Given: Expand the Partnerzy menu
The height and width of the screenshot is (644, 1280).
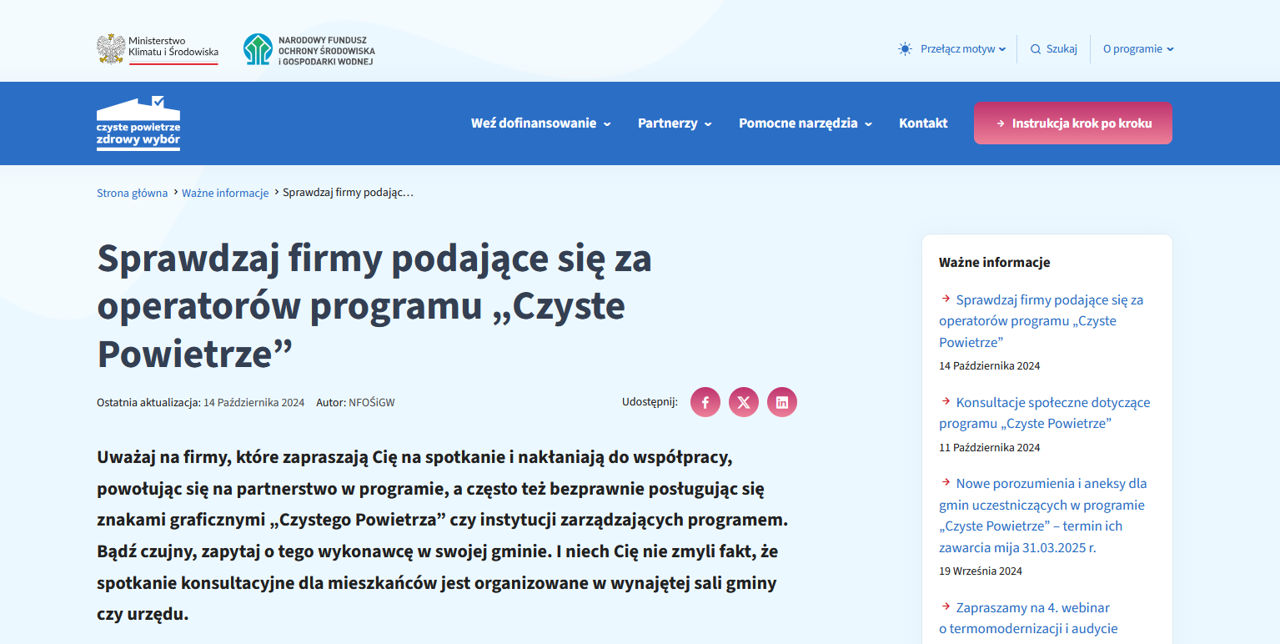Looking at the screenshot, I should 675,123.
